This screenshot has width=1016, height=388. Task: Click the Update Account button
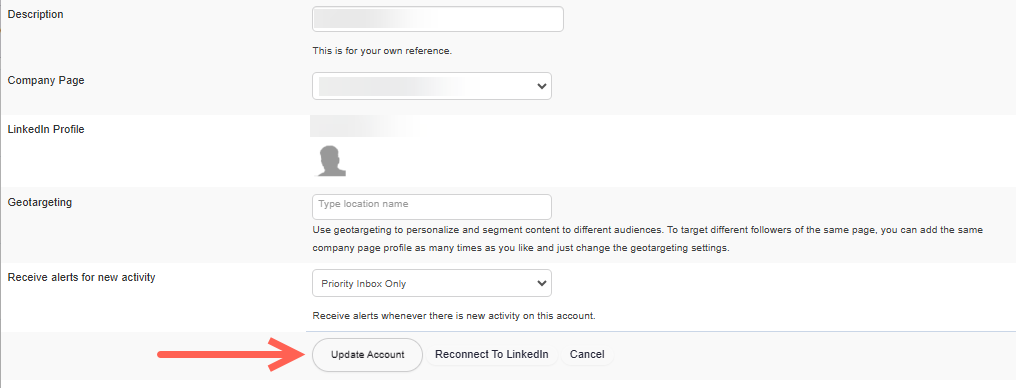tap(367, 355)
